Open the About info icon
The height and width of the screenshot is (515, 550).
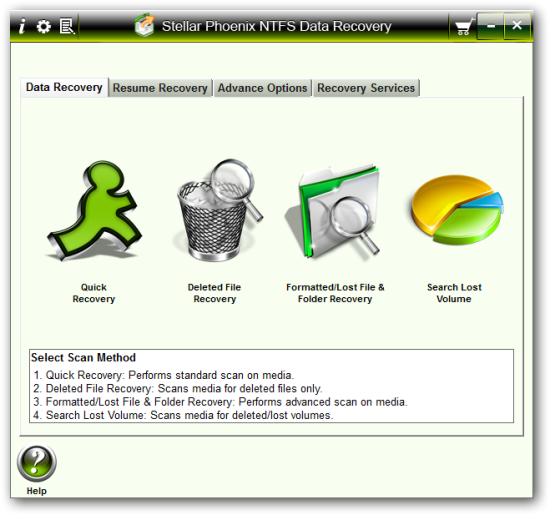(x=22, y=26)
